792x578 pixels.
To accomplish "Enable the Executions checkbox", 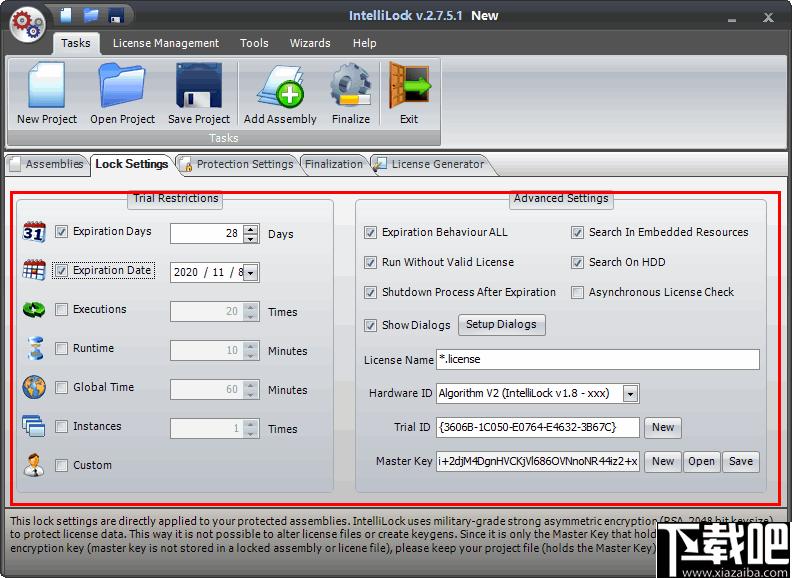I will (x=61, y=309).
